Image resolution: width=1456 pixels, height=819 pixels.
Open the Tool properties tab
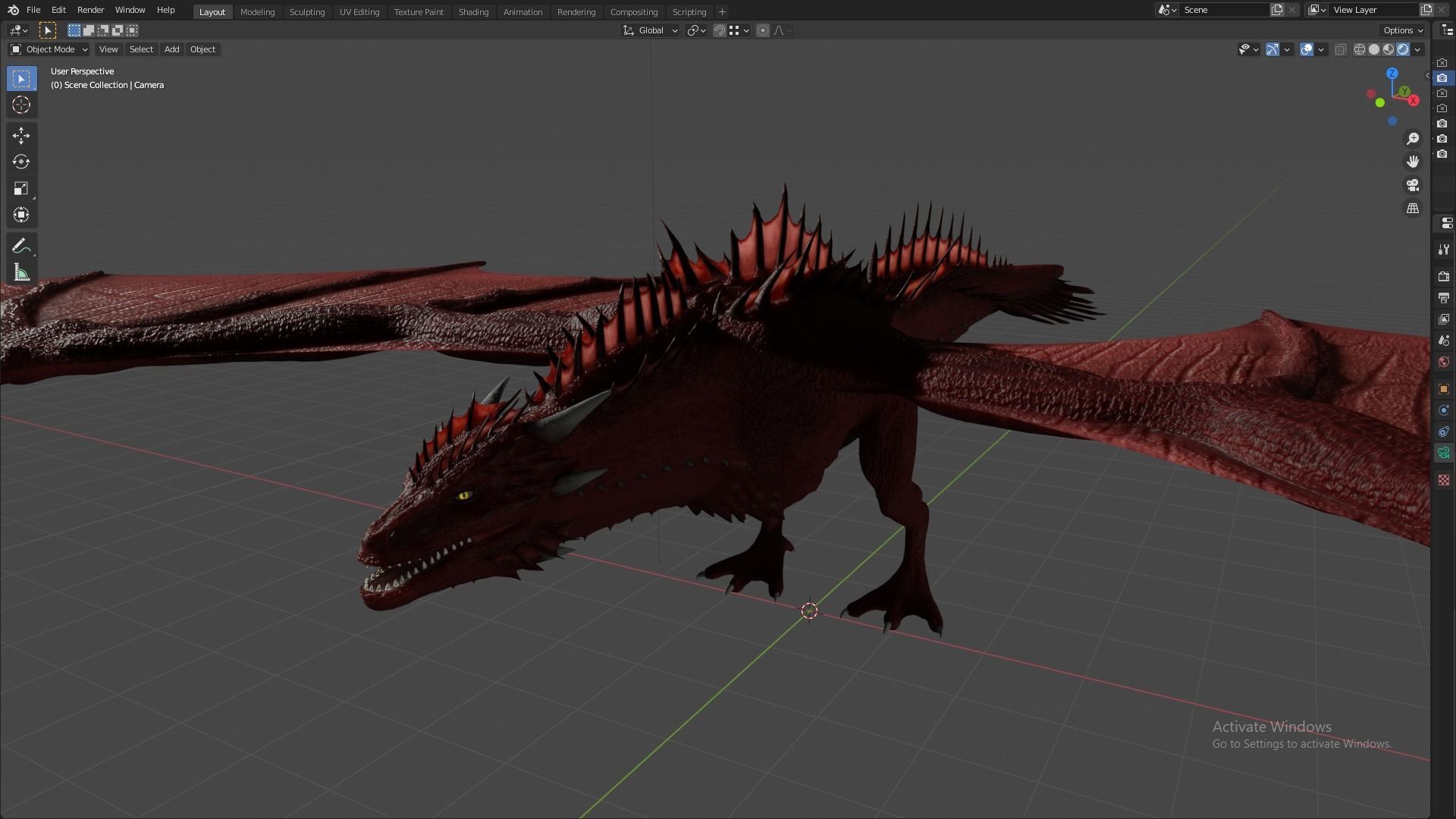tap(1444, 249)
